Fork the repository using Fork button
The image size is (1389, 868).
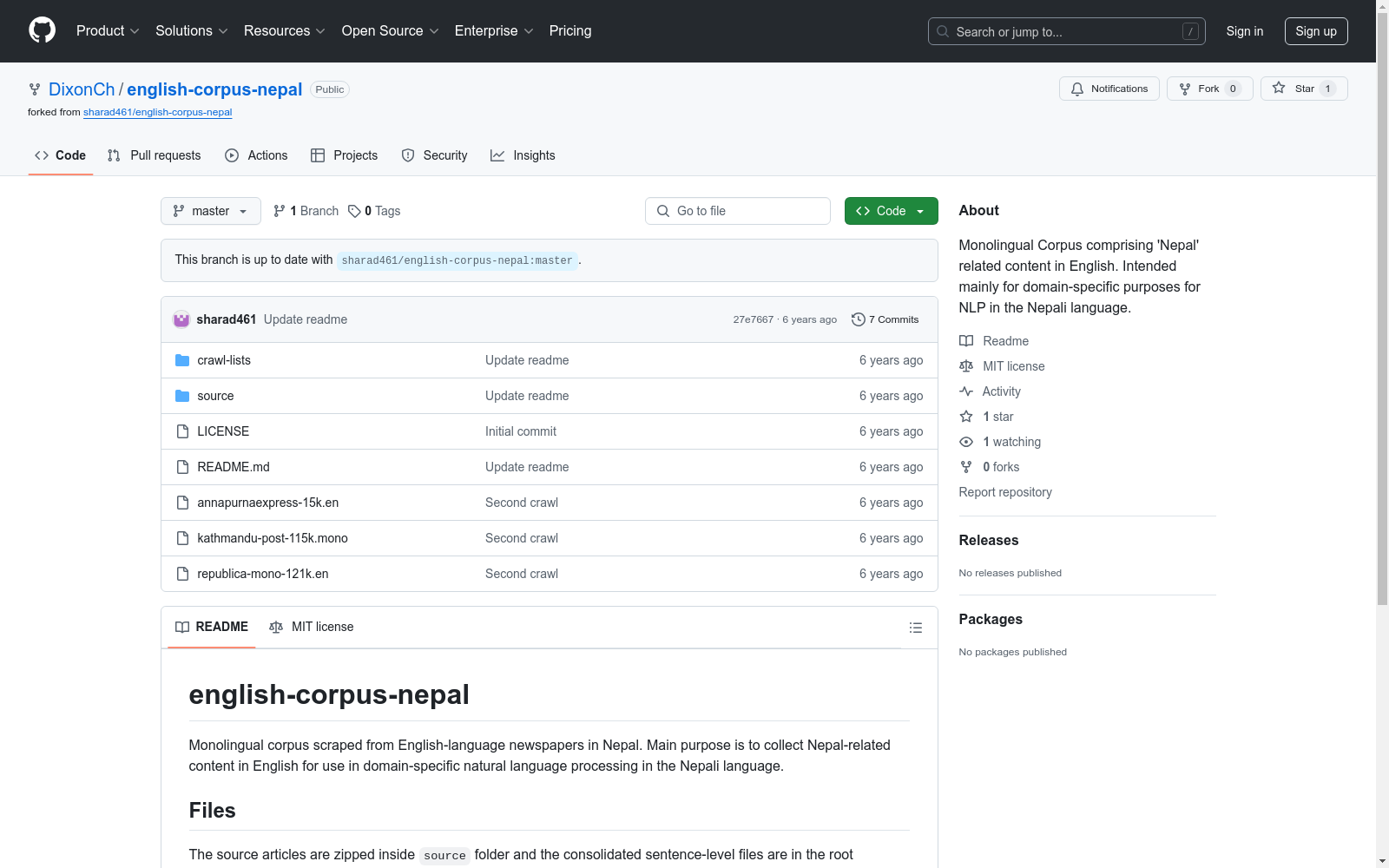pyautogui.click(x=1210, y=89)
